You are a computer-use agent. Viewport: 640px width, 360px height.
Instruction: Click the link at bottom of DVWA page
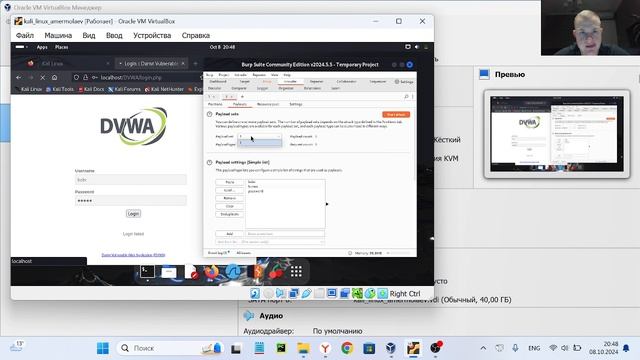[x=133, y=255]
